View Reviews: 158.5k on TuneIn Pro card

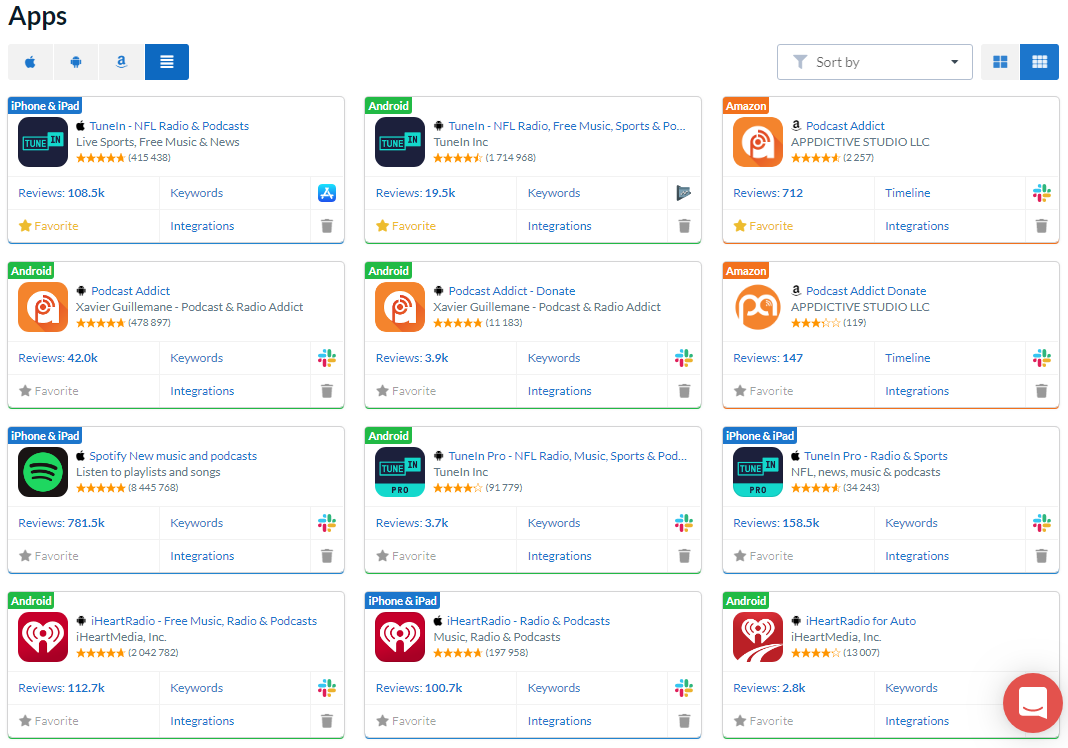(776, 523)
